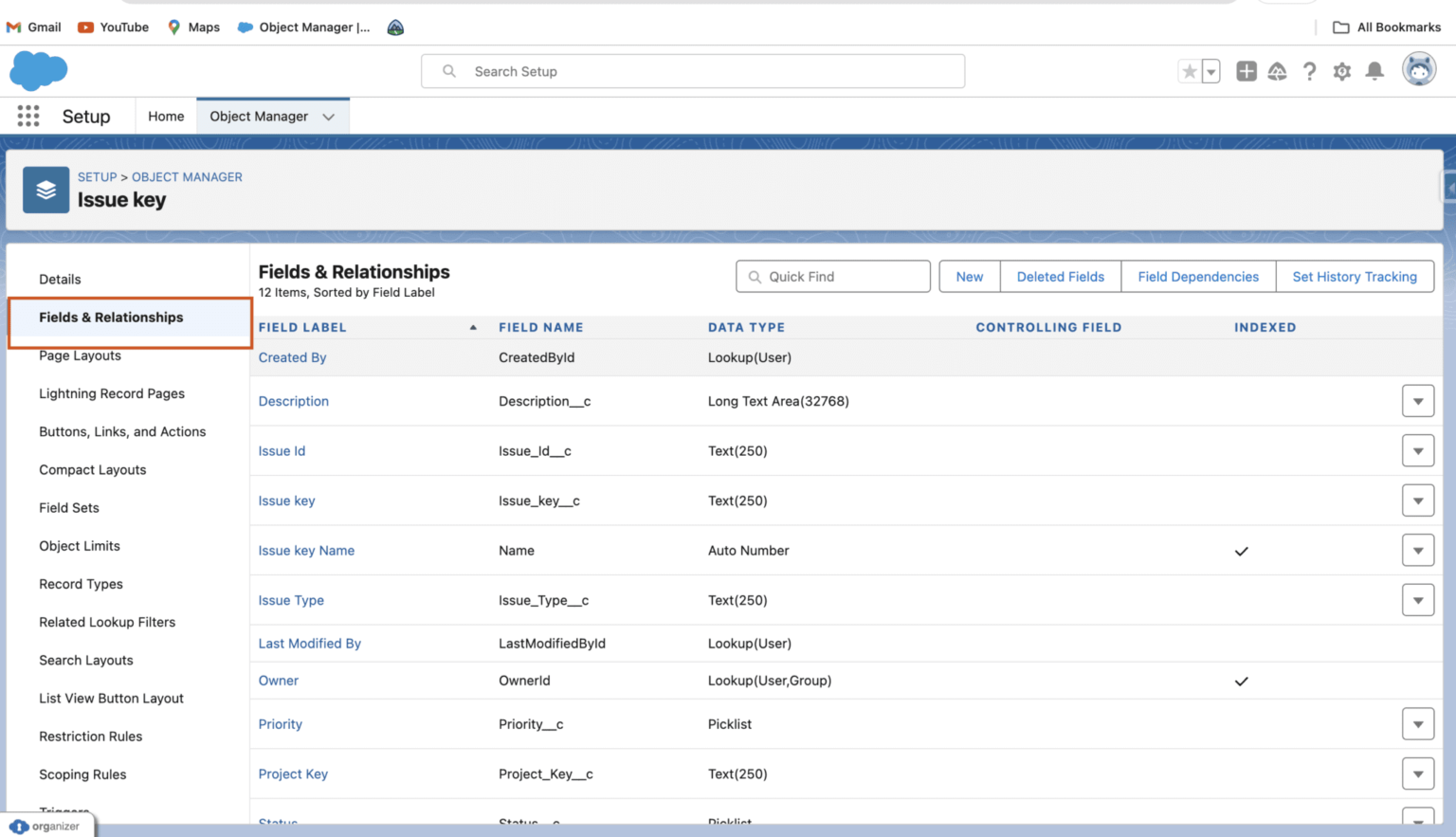
Task: Click the global quick-create plus icon
Action: pyautogui.click(x=1246, y=70)
